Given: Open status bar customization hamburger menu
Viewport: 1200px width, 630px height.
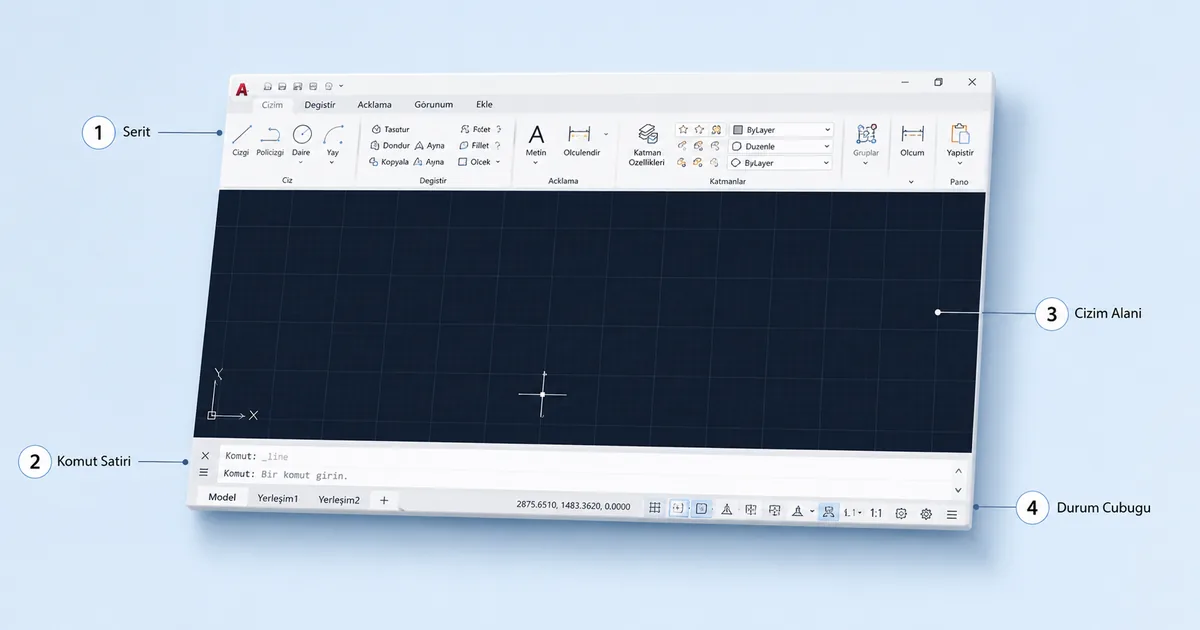Looking at the screenshot, I should click(x=952, y=514).
